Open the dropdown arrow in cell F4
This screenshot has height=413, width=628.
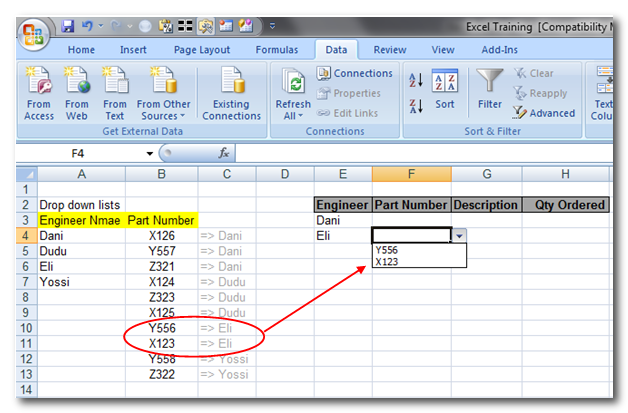459,236
